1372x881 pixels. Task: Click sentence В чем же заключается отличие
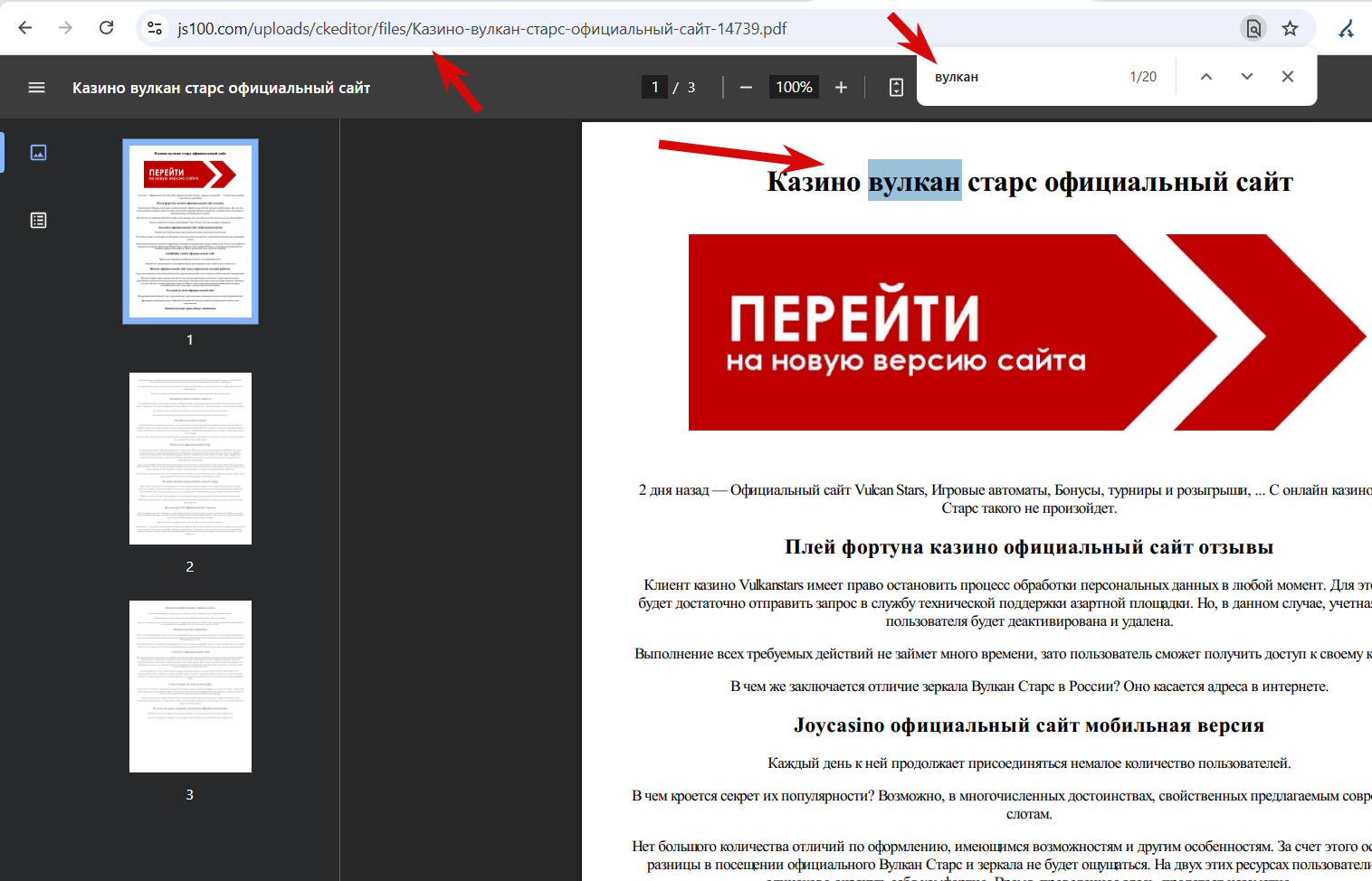(1029, 686)
